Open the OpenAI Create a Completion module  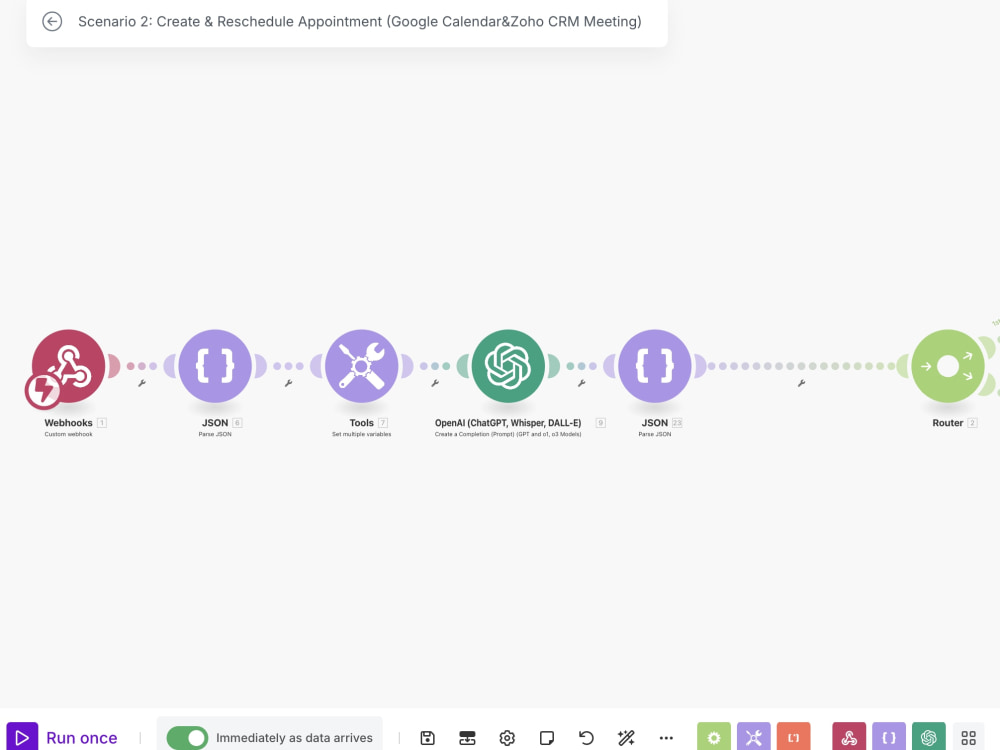point(508,365)
